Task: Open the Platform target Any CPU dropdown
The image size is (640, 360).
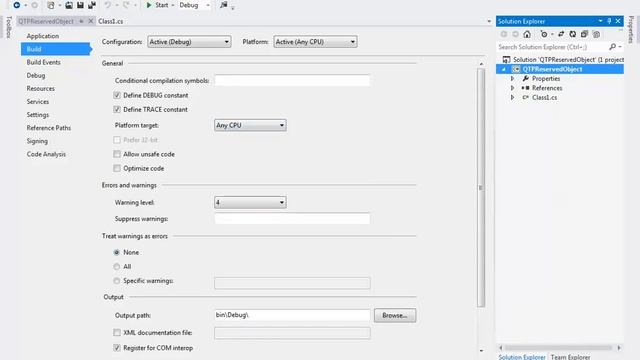Action: pyautogui.click(x=250, y=125)
